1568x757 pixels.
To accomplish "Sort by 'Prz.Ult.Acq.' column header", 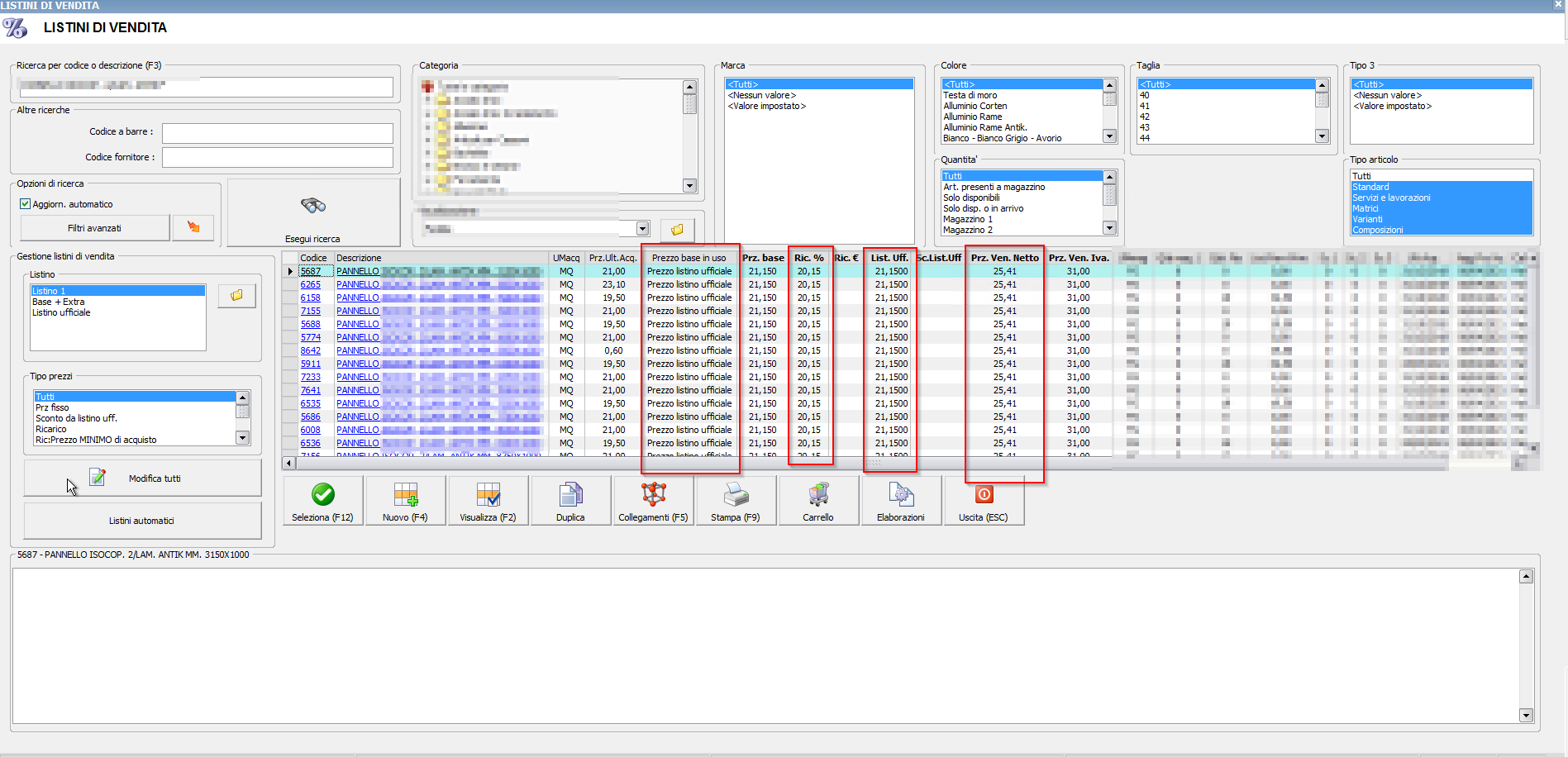I will pyautogui.click(x=613, y=258).
